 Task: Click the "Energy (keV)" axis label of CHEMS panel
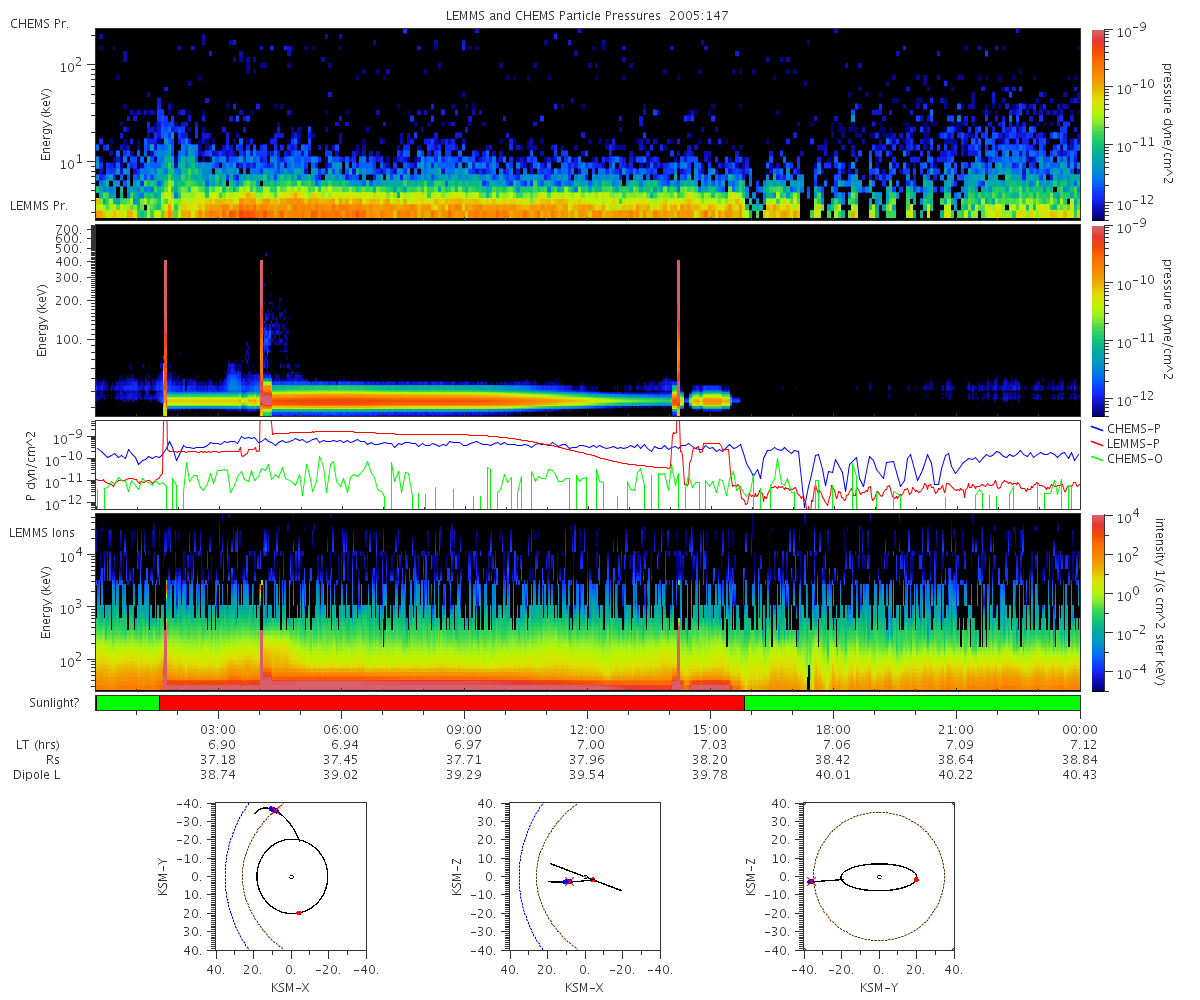pos(46,123)
